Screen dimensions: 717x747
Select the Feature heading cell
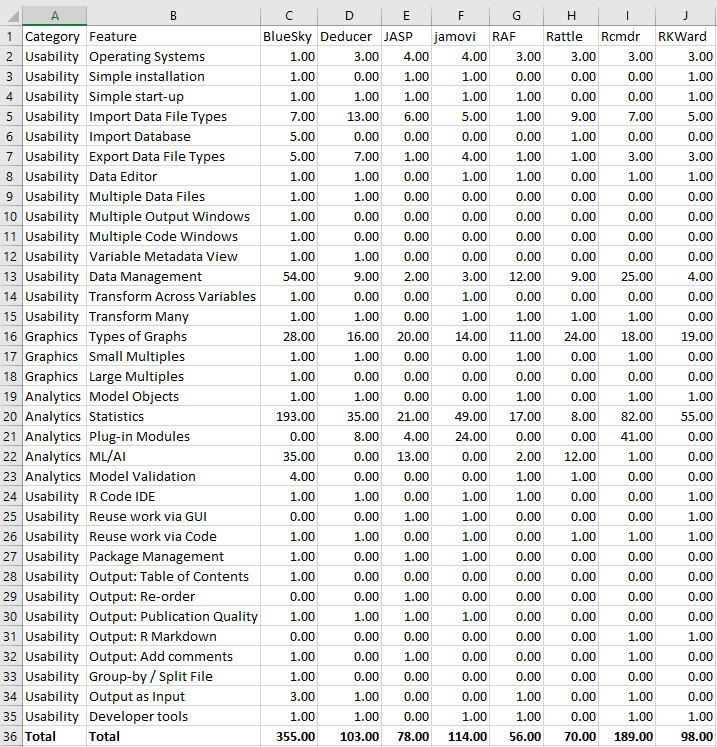coord(173,37)
